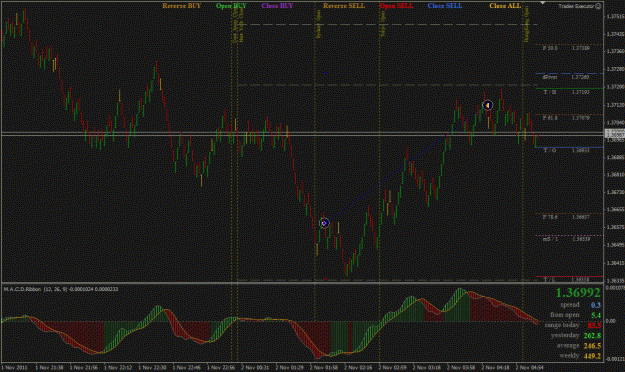
Task: Click the Reverse SELL label
Action: pos(344,6)
